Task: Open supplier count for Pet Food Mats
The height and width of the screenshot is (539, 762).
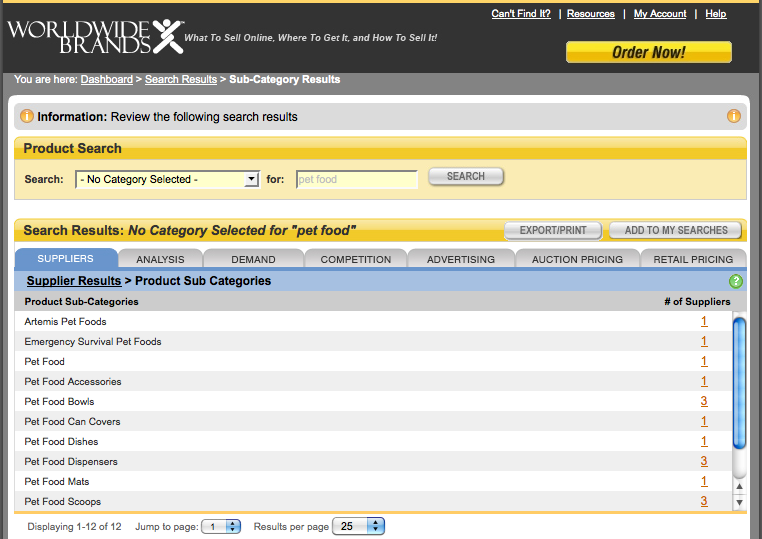Action: point(704,481)
